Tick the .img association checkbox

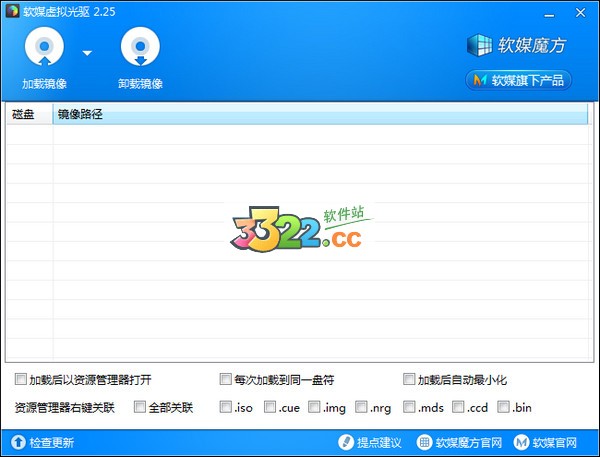coord(314,406)
